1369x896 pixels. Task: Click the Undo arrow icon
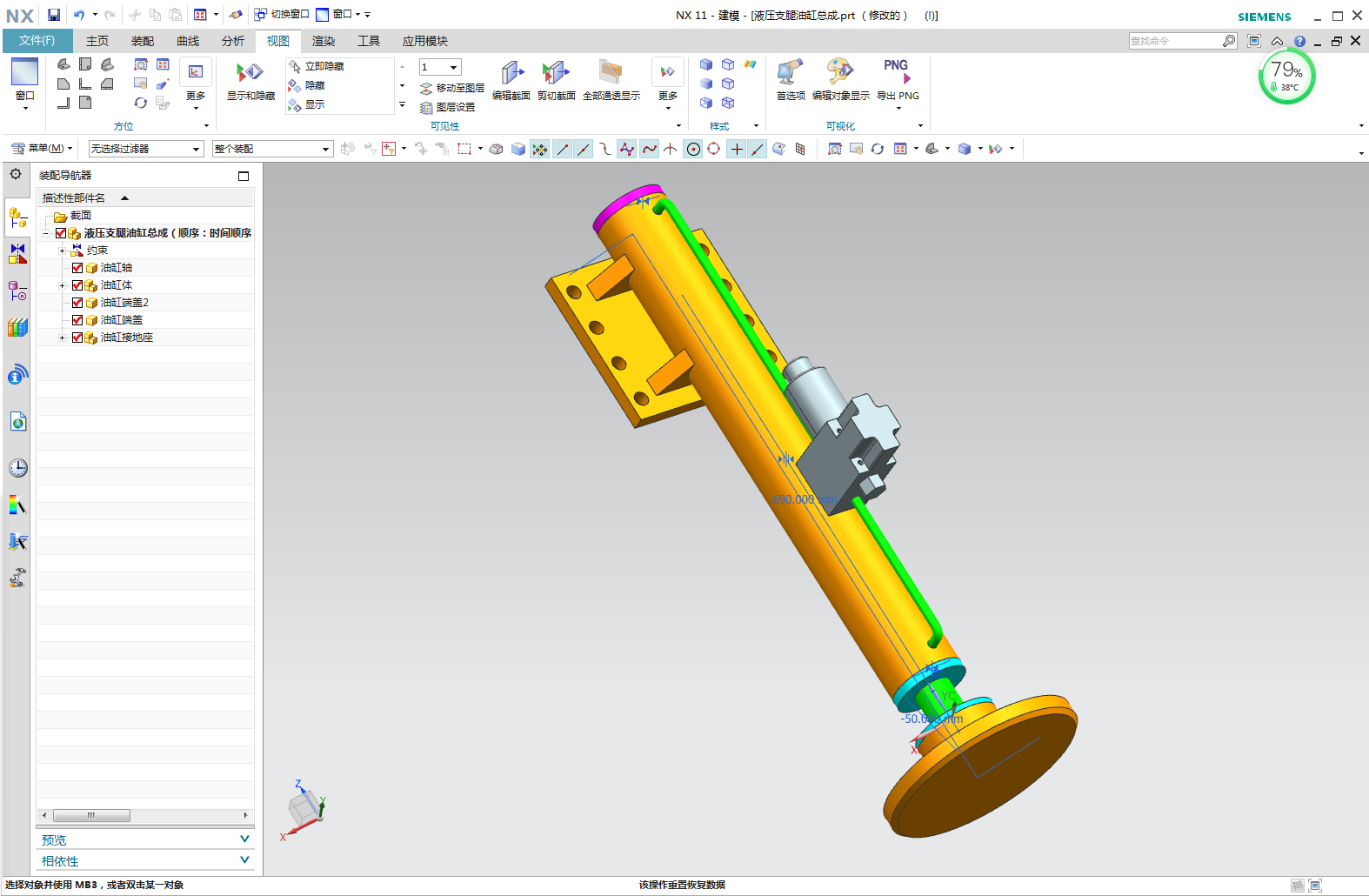(x=78, y=15)
